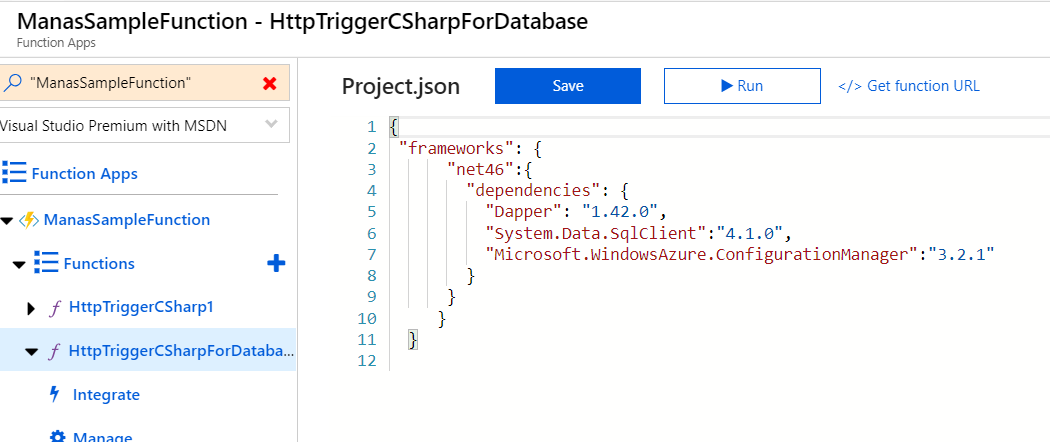The width and height of the screenshot is (1050, 442).
Task: Clear the search with the red X
Action: click(270, 83)
